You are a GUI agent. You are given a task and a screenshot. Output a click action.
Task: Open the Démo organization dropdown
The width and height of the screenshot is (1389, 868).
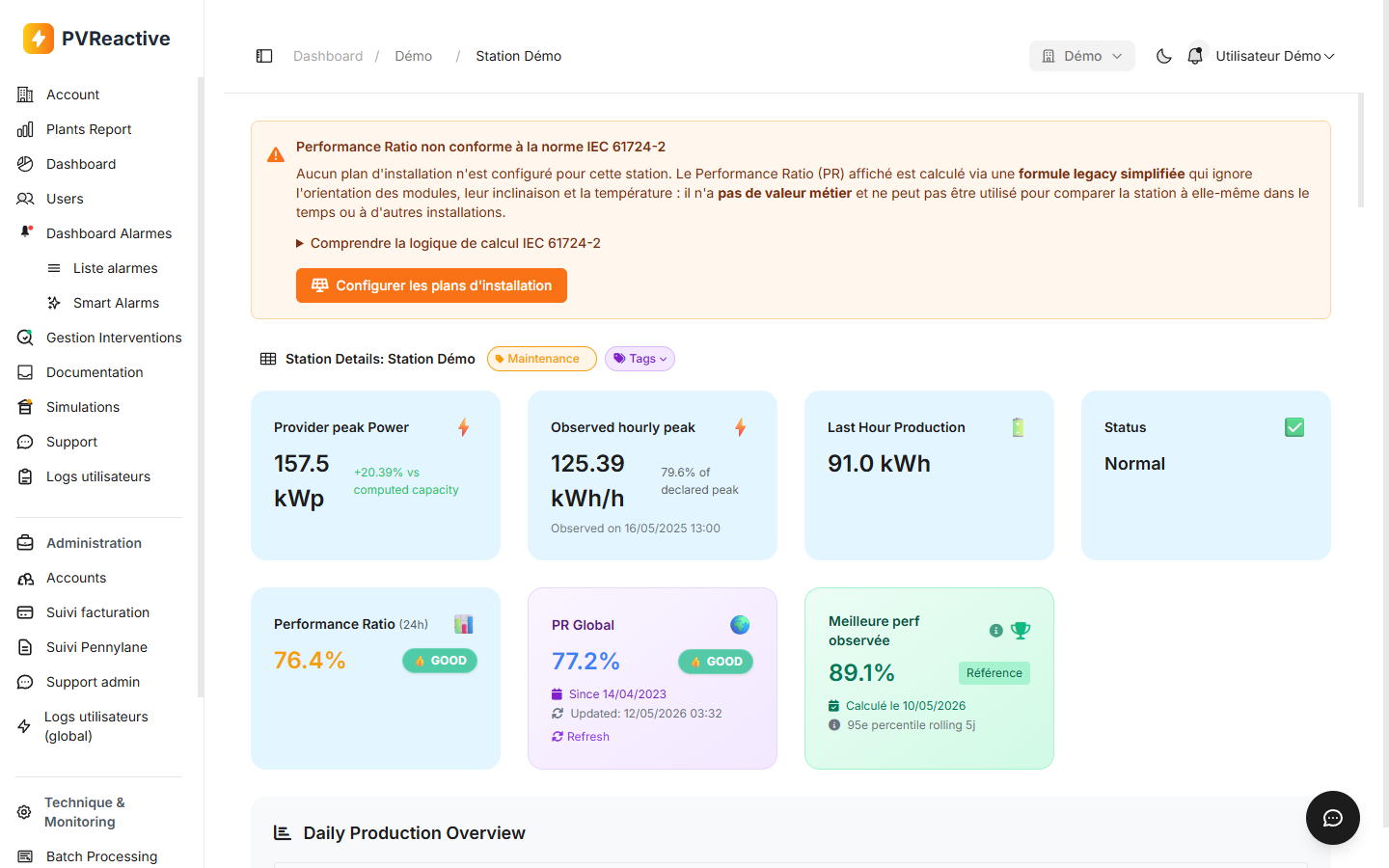coord(1082,56)
